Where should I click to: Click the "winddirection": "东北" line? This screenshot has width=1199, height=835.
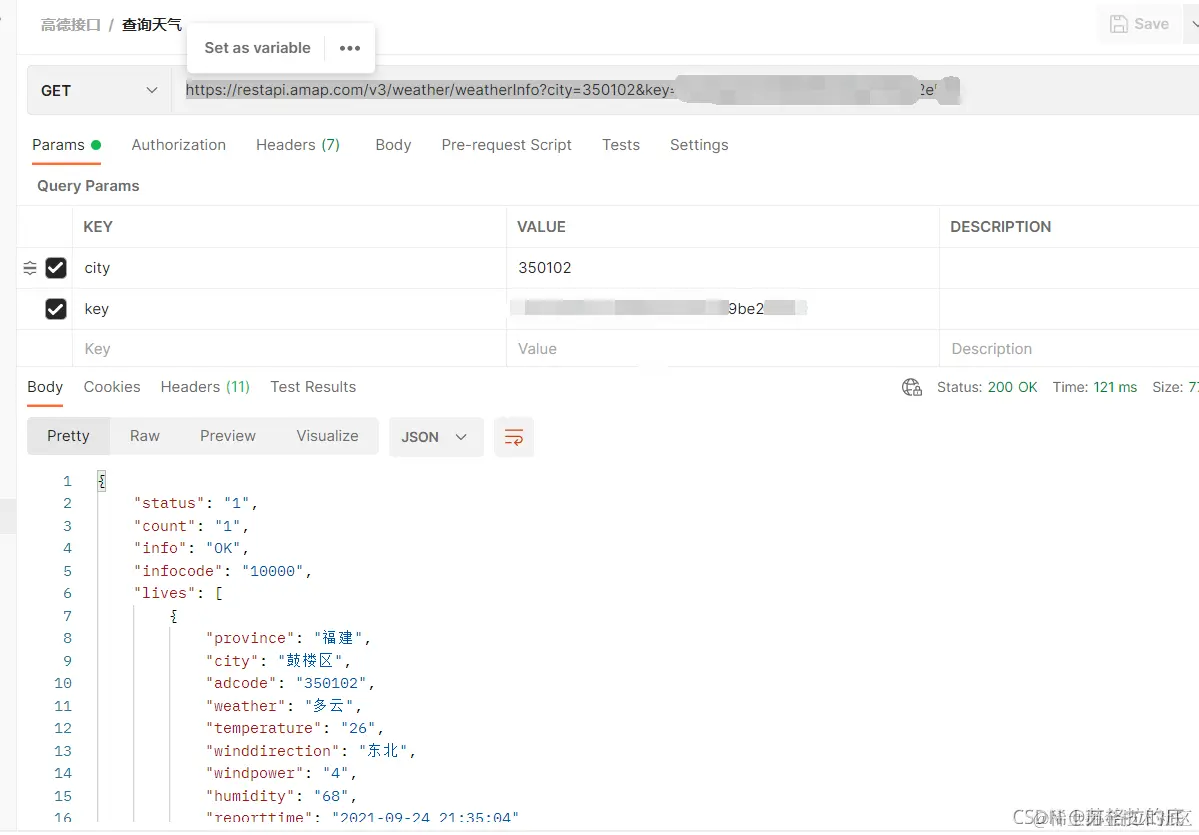(x=310, y=751)
